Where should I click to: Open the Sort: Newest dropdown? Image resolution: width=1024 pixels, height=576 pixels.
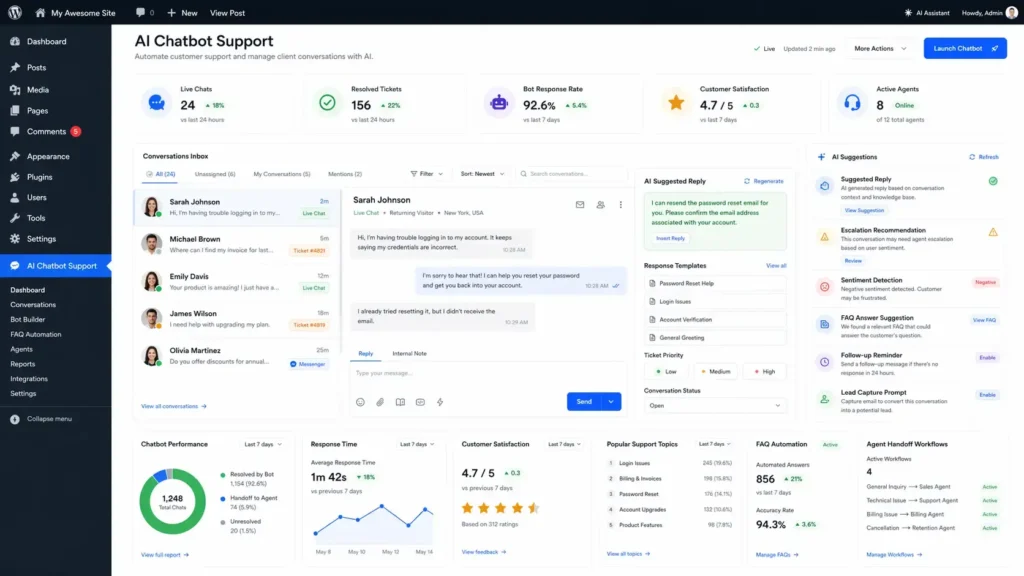[x=482, y=174]
